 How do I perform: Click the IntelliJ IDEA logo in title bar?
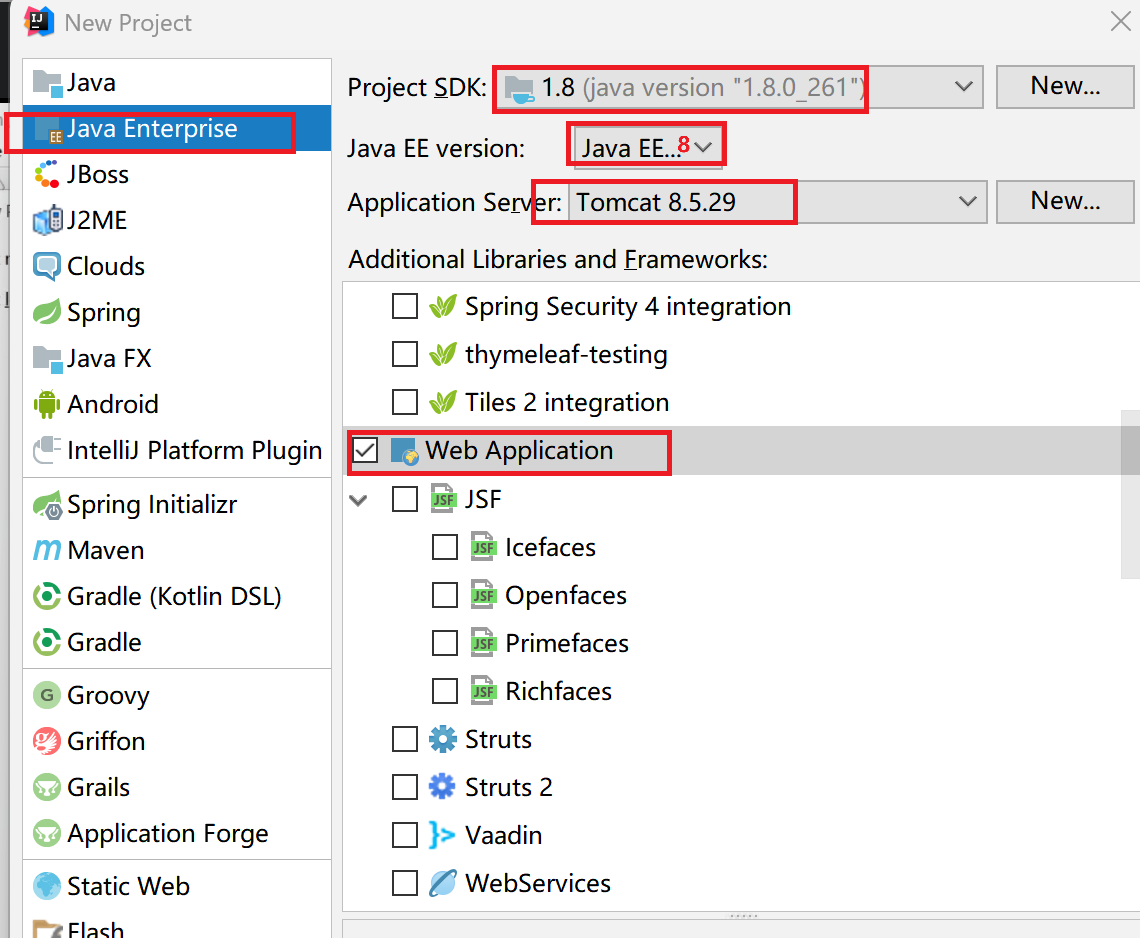pos(39,22)
